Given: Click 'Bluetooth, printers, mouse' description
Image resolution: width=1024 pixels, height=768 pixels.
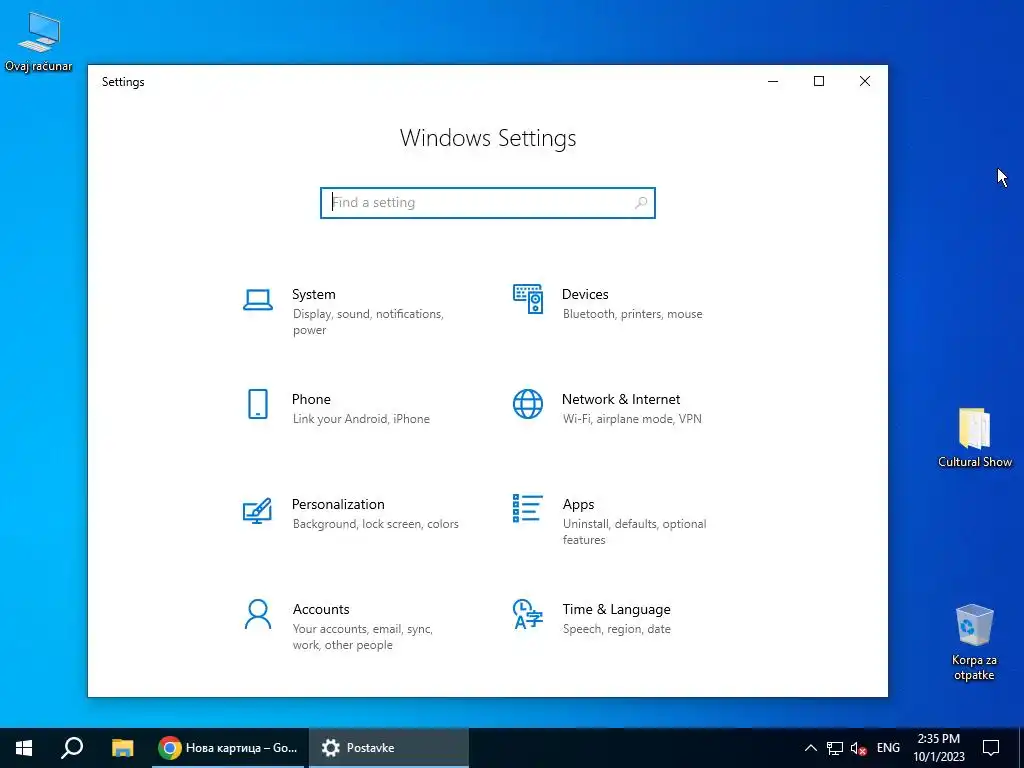Looking at the screenshot, I should pyautogui.click(x=633, y=314).
